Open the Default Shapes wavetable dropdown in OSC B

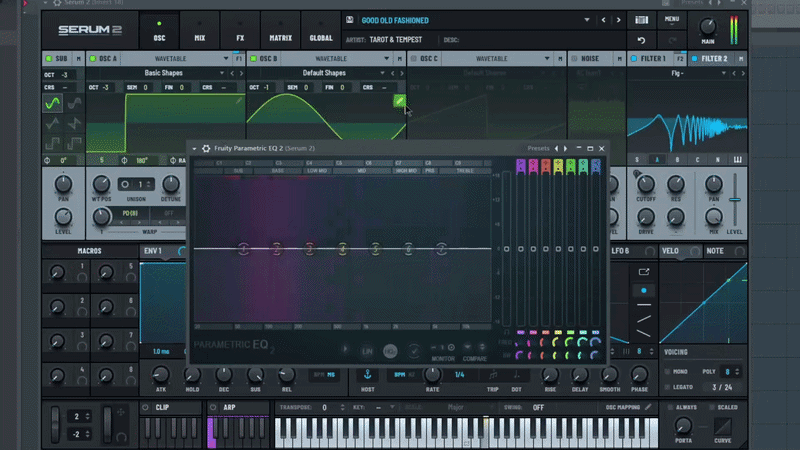[x=325, y=73]
